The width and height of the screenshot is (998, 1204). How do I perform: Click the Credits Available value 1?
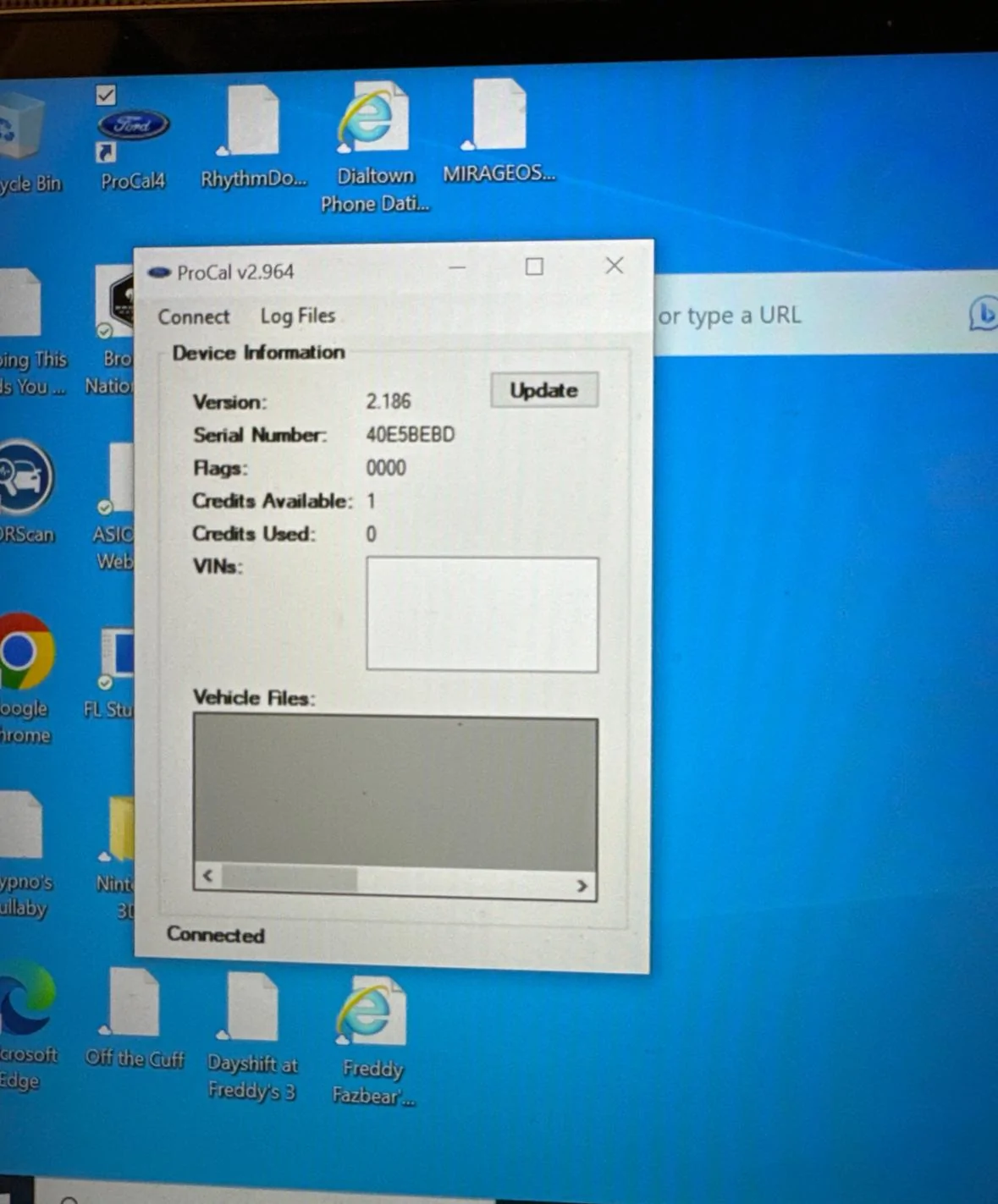pos(371,501)
